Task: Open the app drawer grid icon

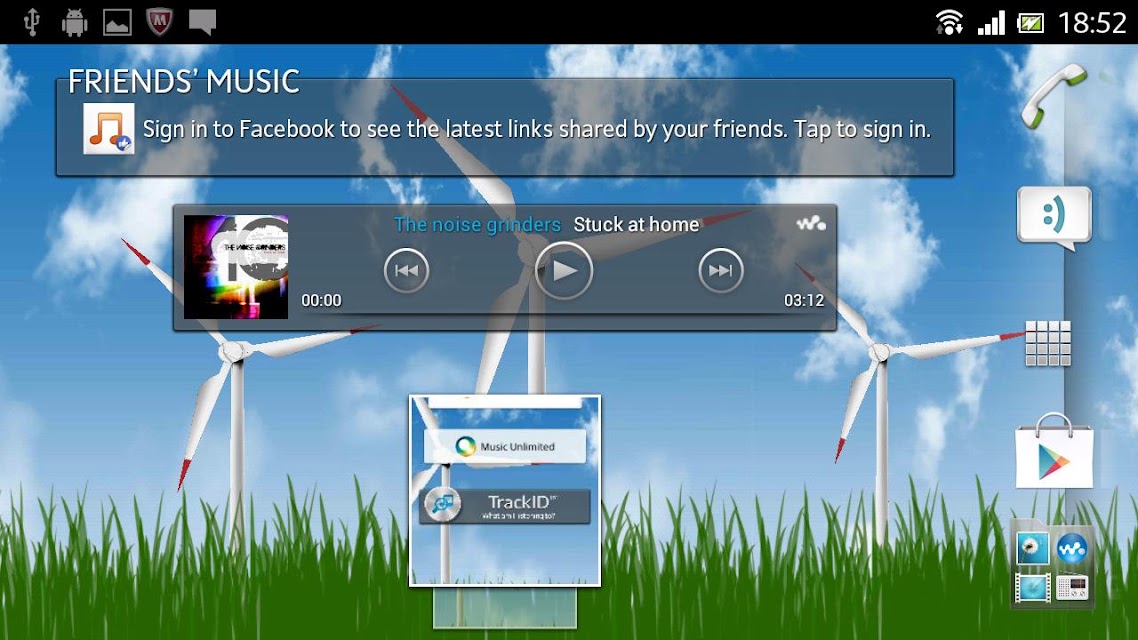Action: pyautogui.click(x=1048, y=343)
